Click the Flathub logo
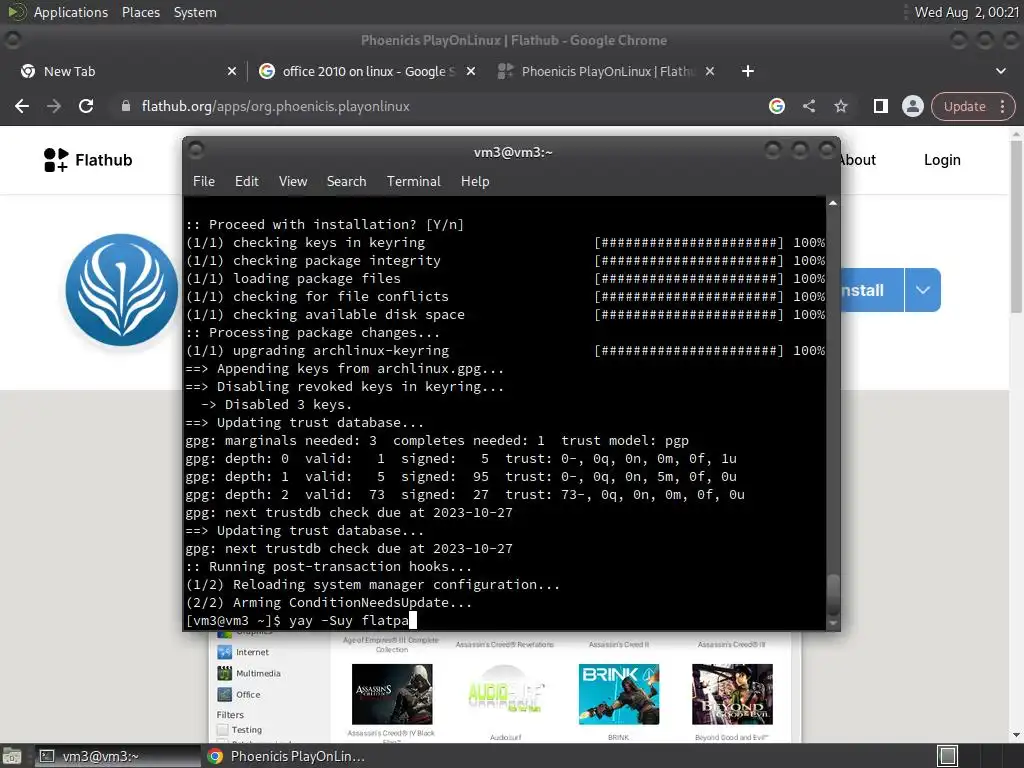This screenshot has width=1024, height=768. pos(88,160)
